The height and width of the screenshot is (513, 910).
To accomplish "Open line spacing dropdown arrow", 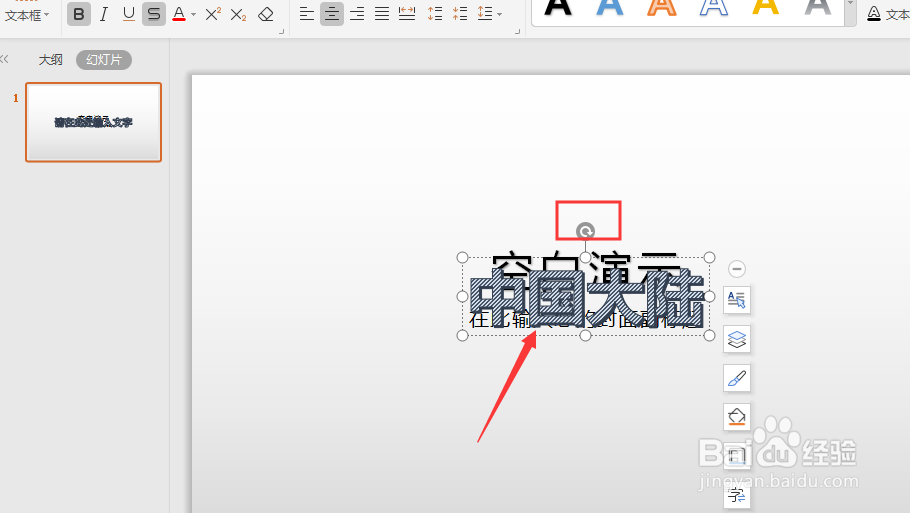I will (500, 15).
